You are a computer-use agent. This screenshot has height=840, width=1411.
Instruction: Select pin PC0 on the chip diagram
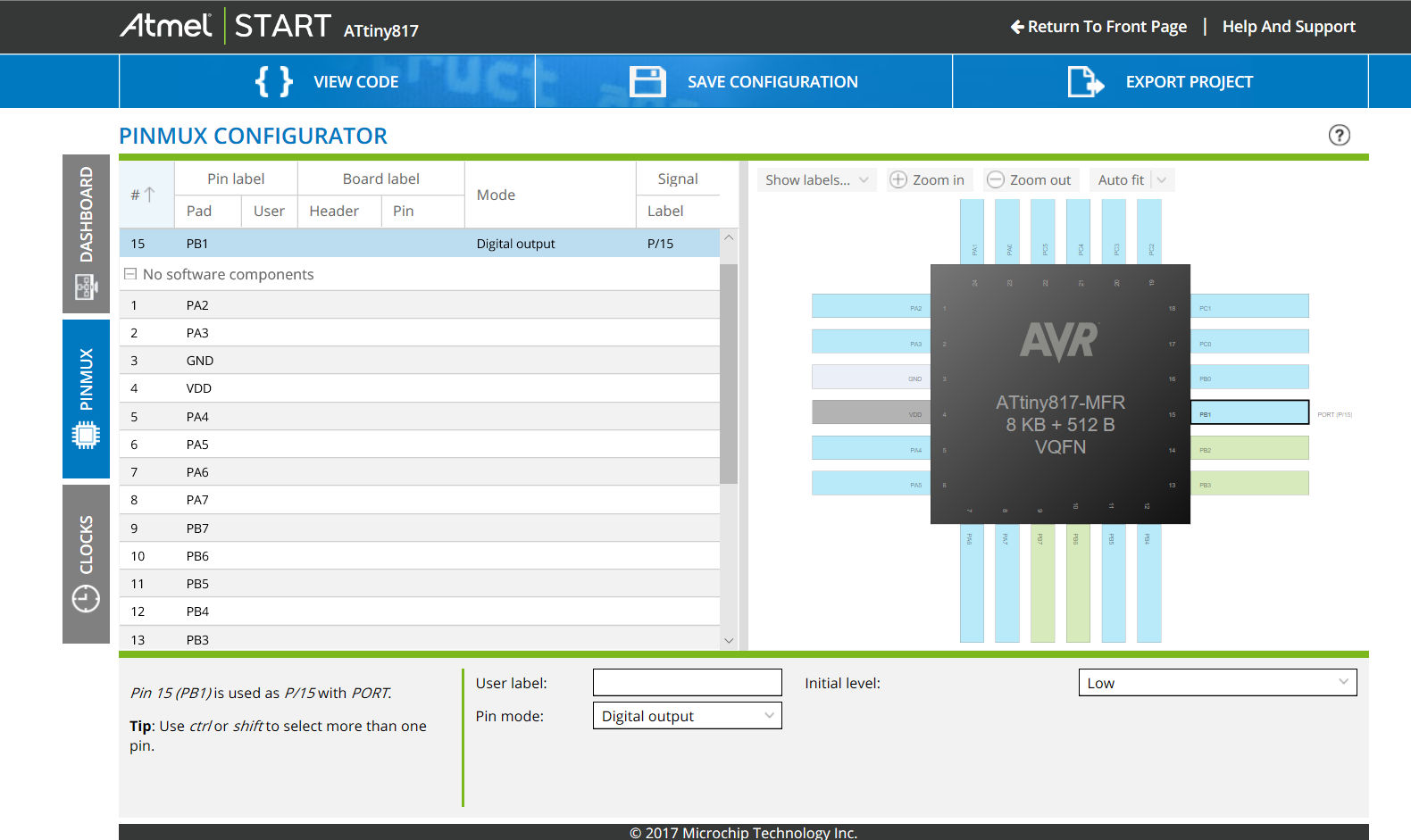[x=1249, y=342]
